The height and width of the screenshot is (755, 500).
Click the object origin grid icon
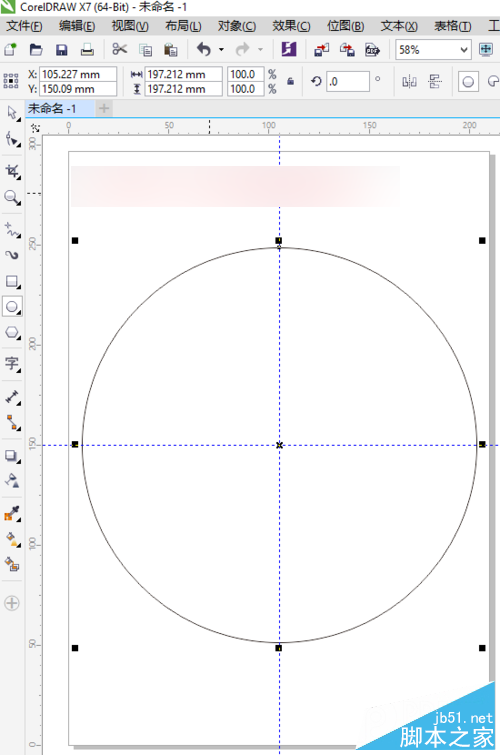[11, 81]
